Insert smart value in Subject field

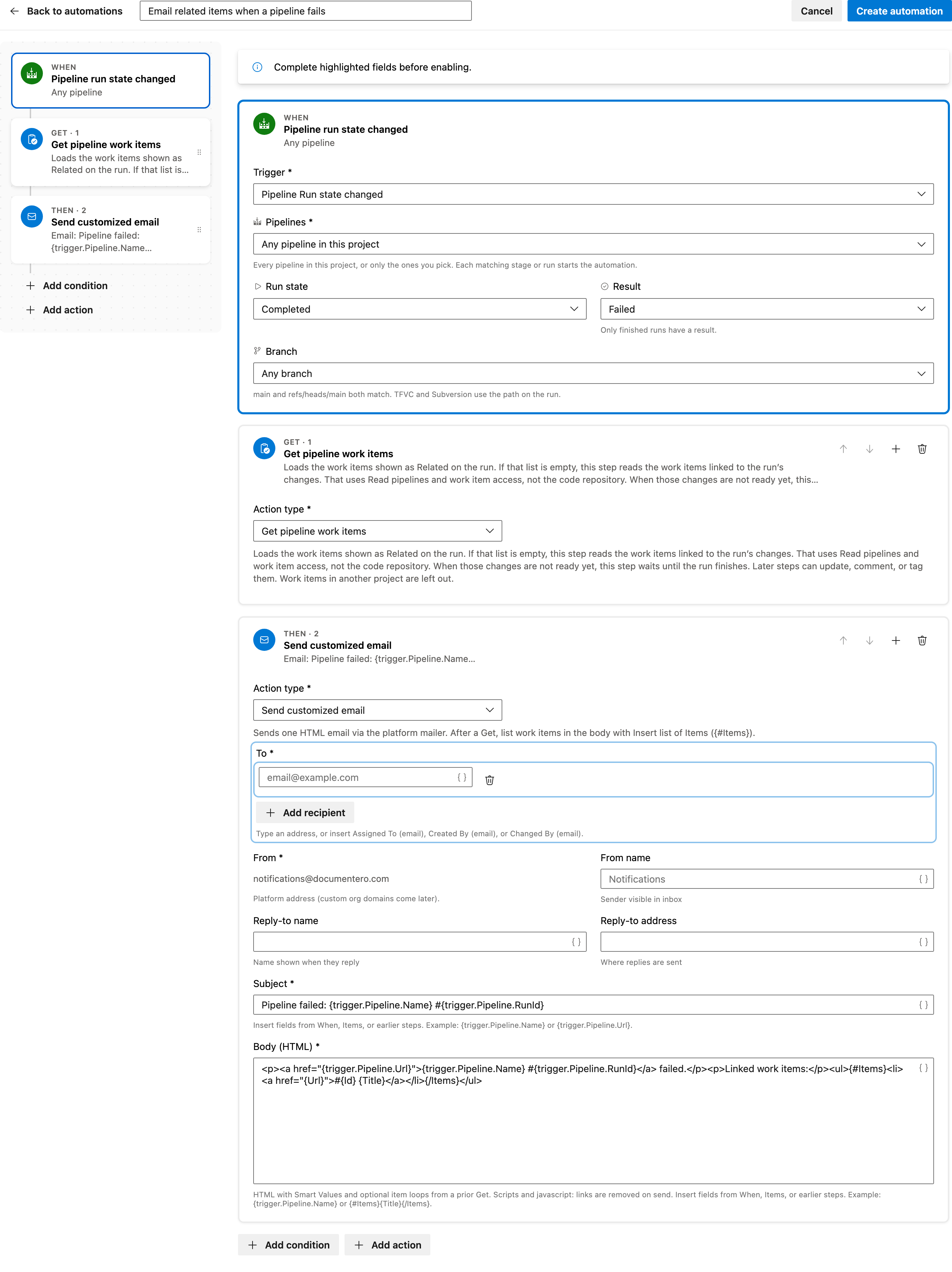(x=923, y=1005)
